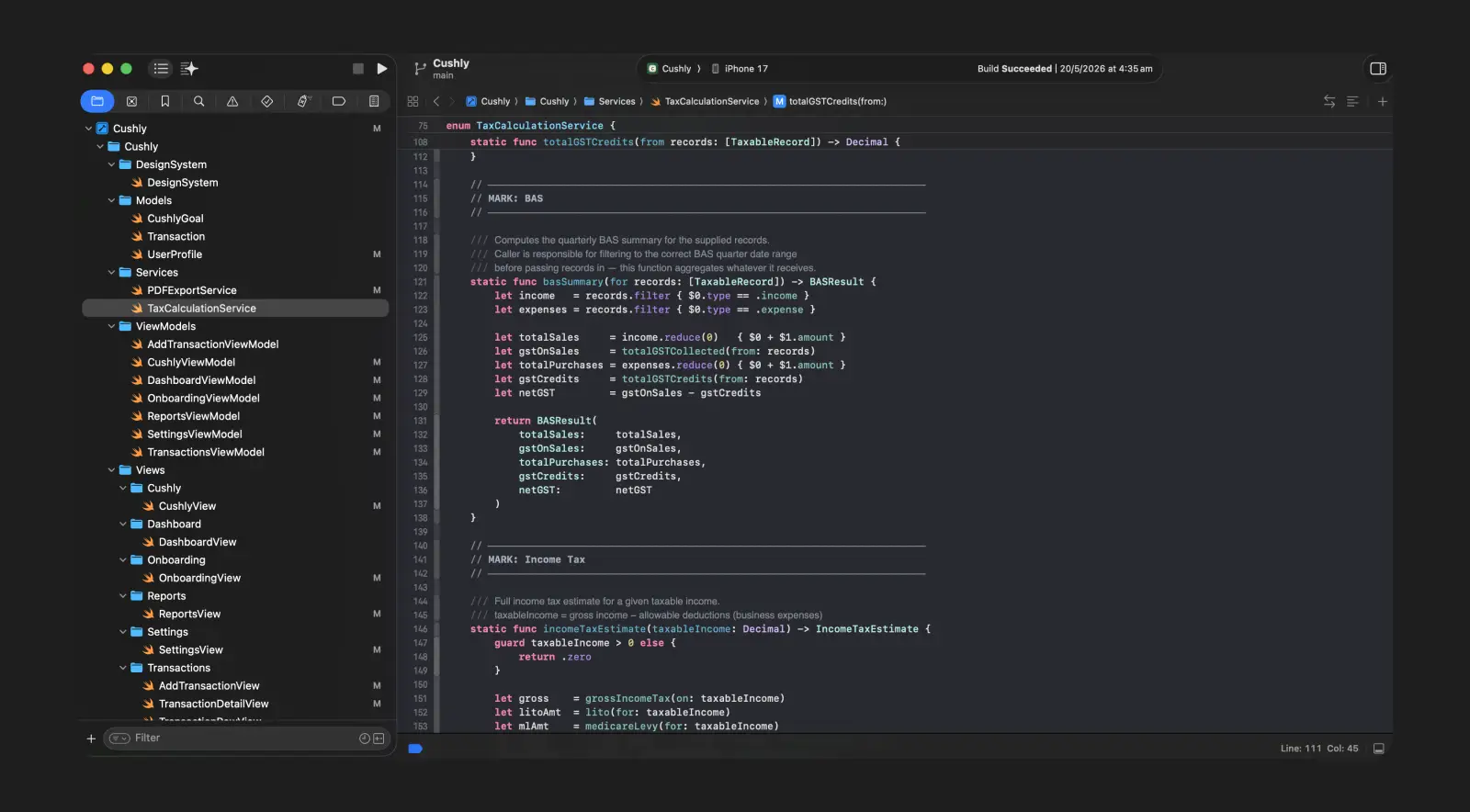Collapse the DesignSystem folder
This screenshot has height=812, width=1470.
click(112, 165)
